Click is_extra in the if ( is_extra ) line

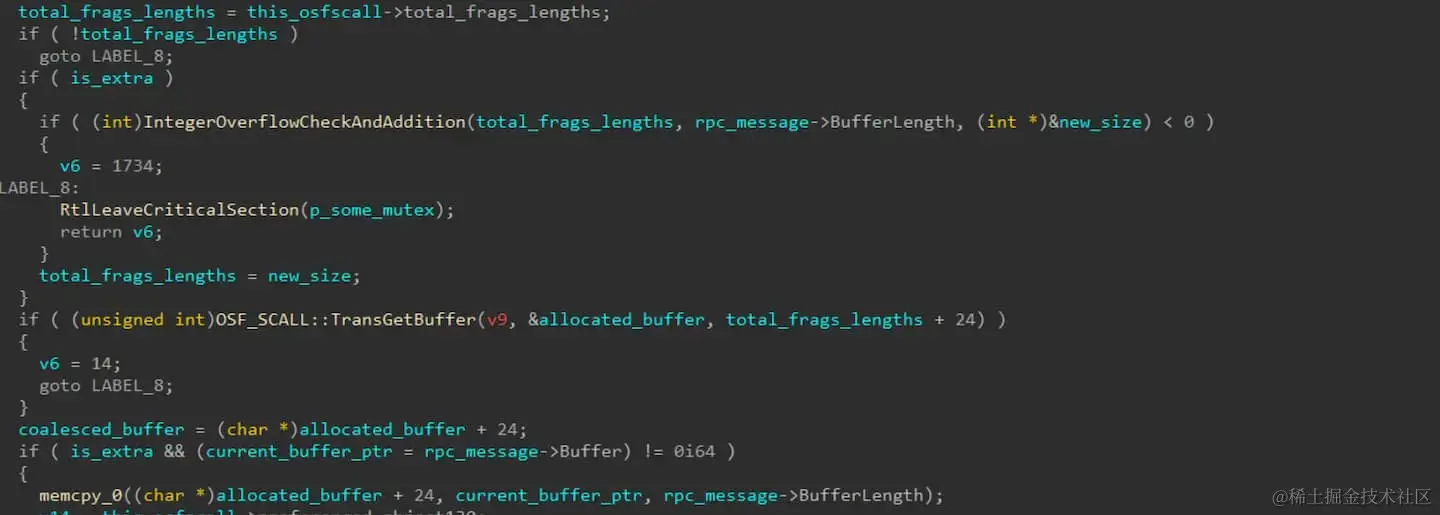click(x=112, y=78)
